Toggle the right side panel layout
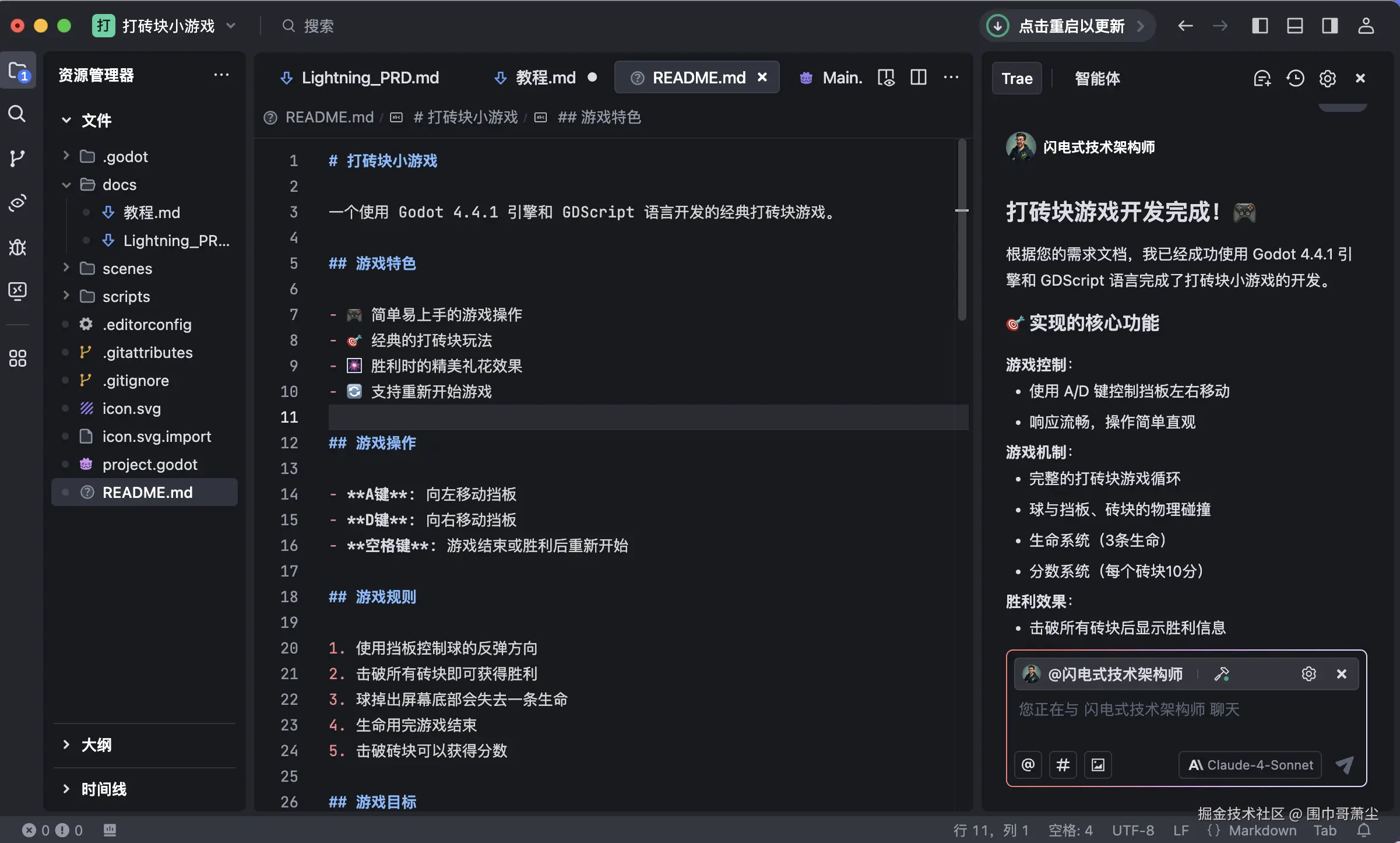Screen dimensions: 1400x843 pos(1330,26)
